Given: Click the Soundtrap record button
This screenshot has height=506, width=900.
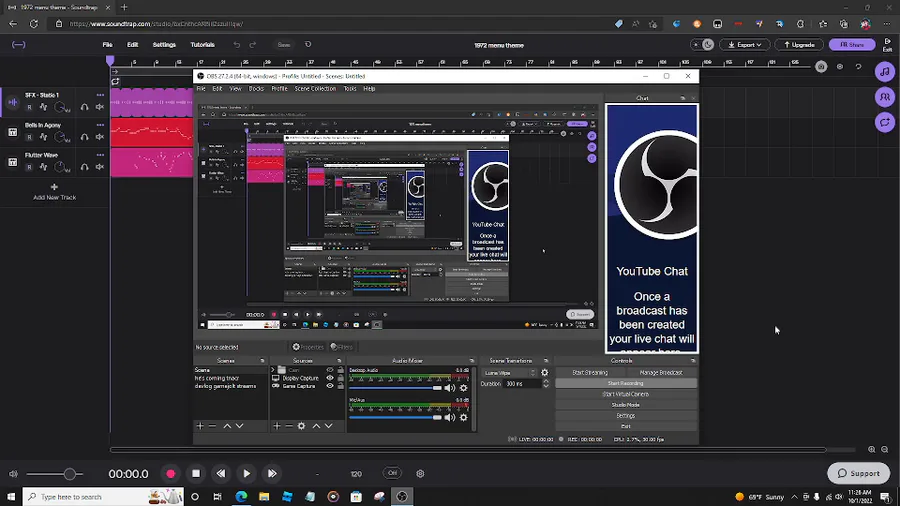Looking at the screenshot, I should point(170,474).
